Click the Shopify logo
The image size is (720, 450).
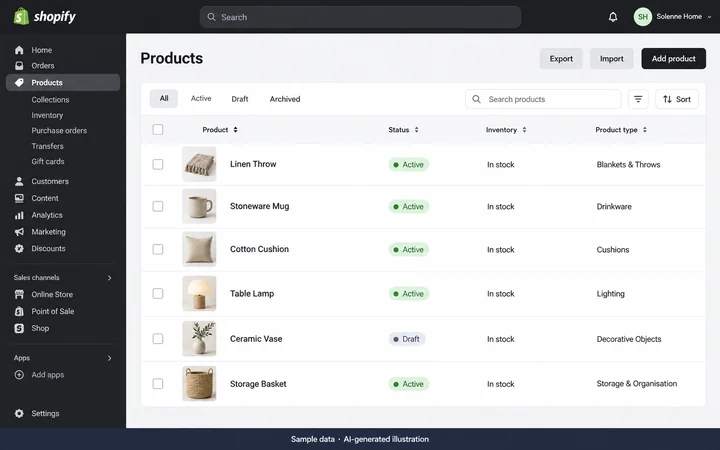[45, 17]
